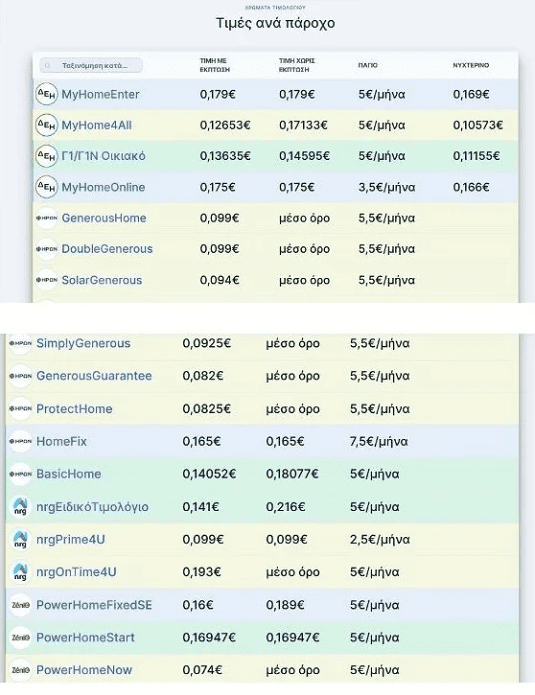Open the Γ1/Γ1Ν Οικιακό plan link
Viewport: 535px width, 695px height.
103,156
